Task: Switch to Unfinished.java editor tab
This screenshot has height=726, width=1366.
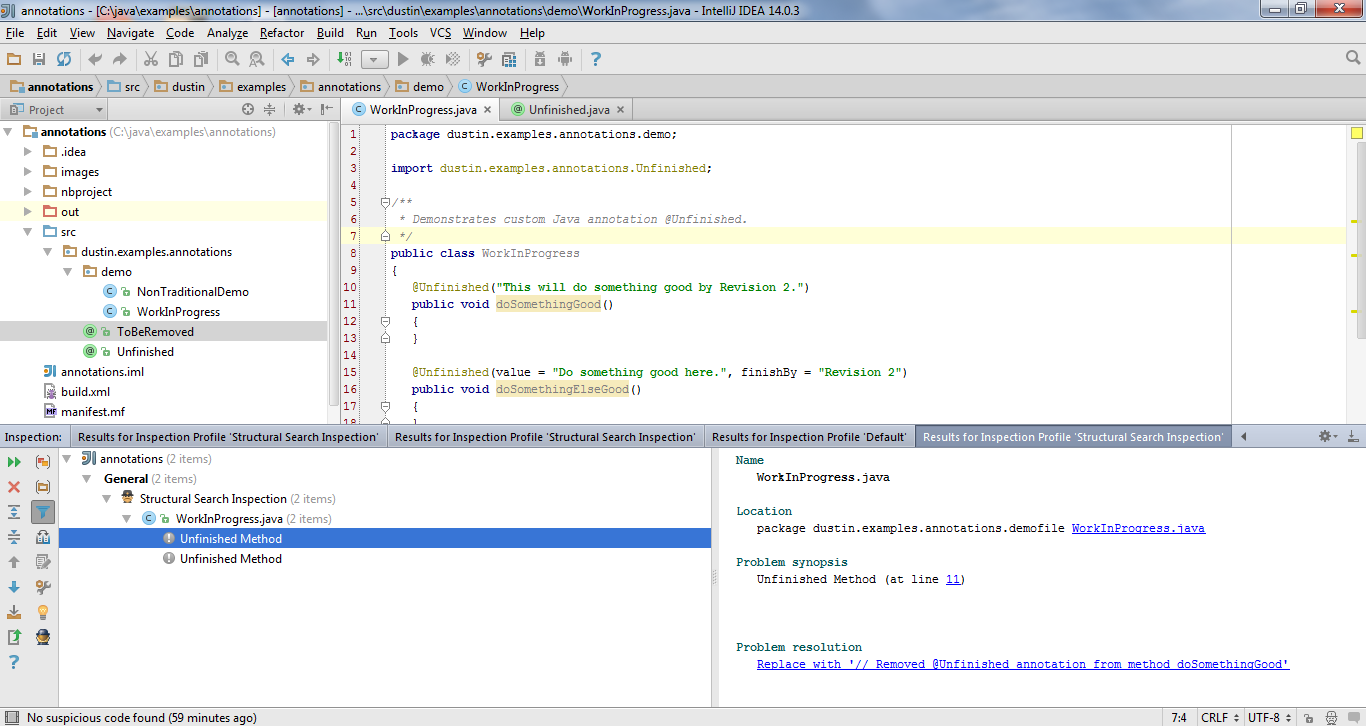Action: (x=569, y=110)
